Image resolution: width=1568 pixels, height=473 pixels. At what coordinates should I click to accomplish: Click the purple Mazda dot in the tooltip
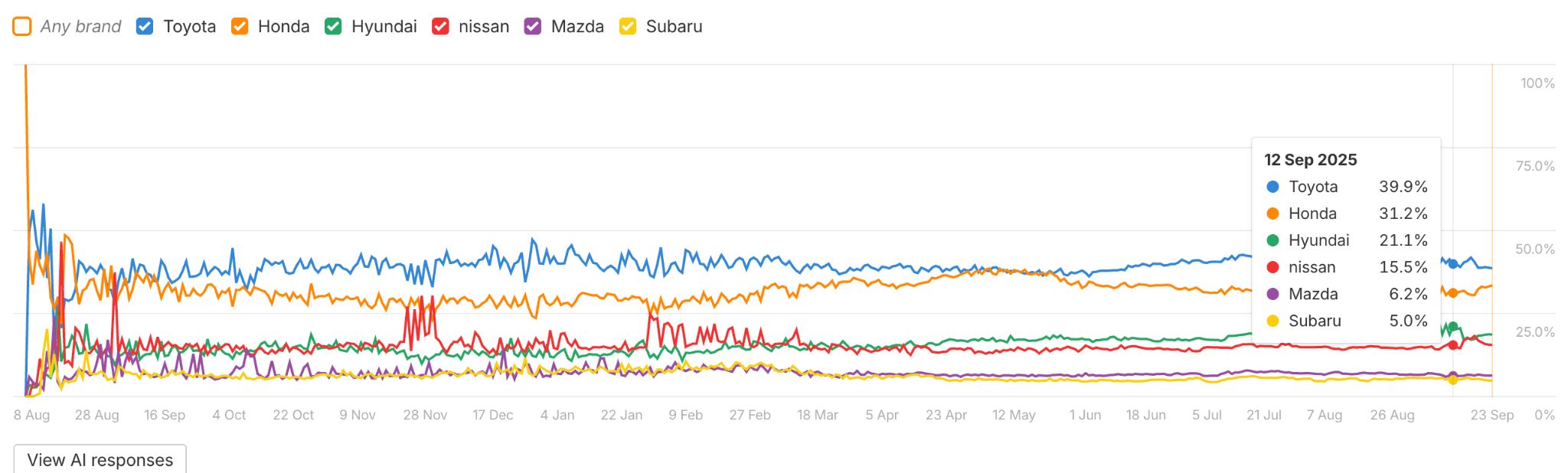[1271, 294]
